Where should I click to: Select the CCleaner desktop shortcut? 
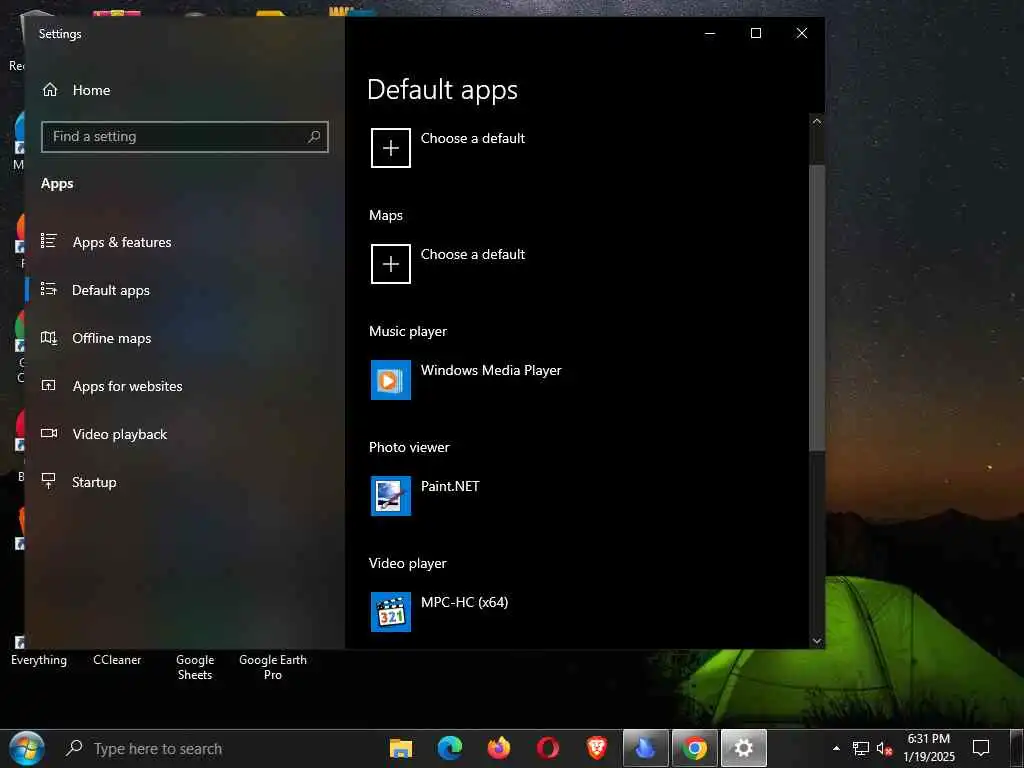pyautogui.click(x=117, y=660)
